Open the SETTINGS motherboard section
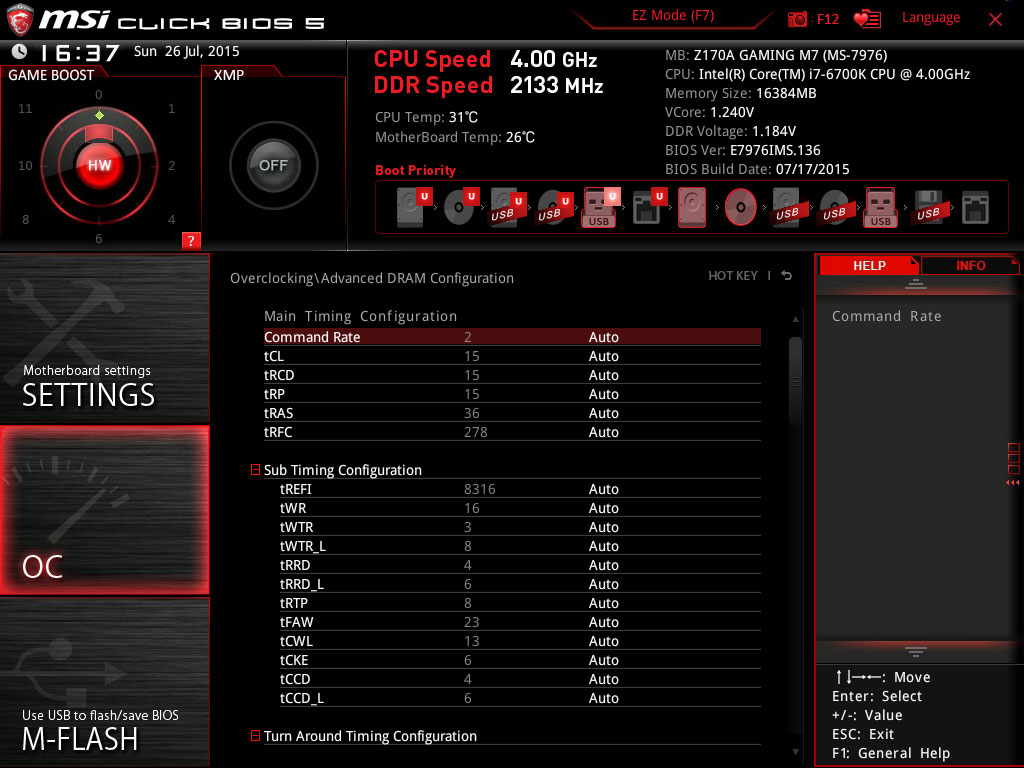1024x768 pixels. pos(104,338)
